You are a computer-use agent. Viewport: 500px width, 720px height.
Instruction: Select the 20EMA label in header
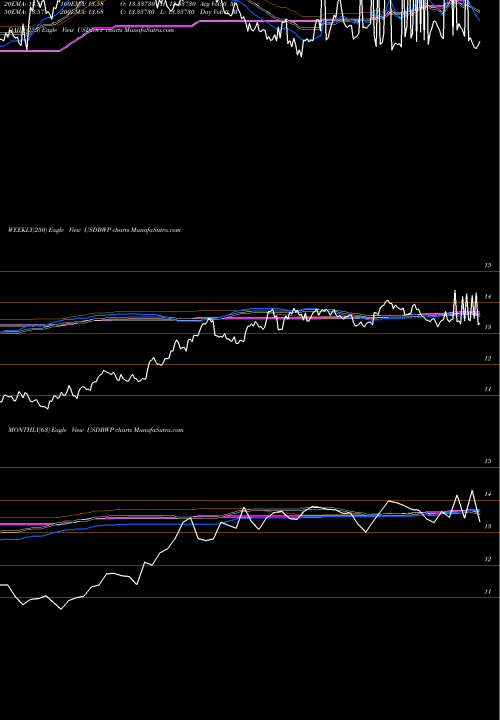(13, 4)
